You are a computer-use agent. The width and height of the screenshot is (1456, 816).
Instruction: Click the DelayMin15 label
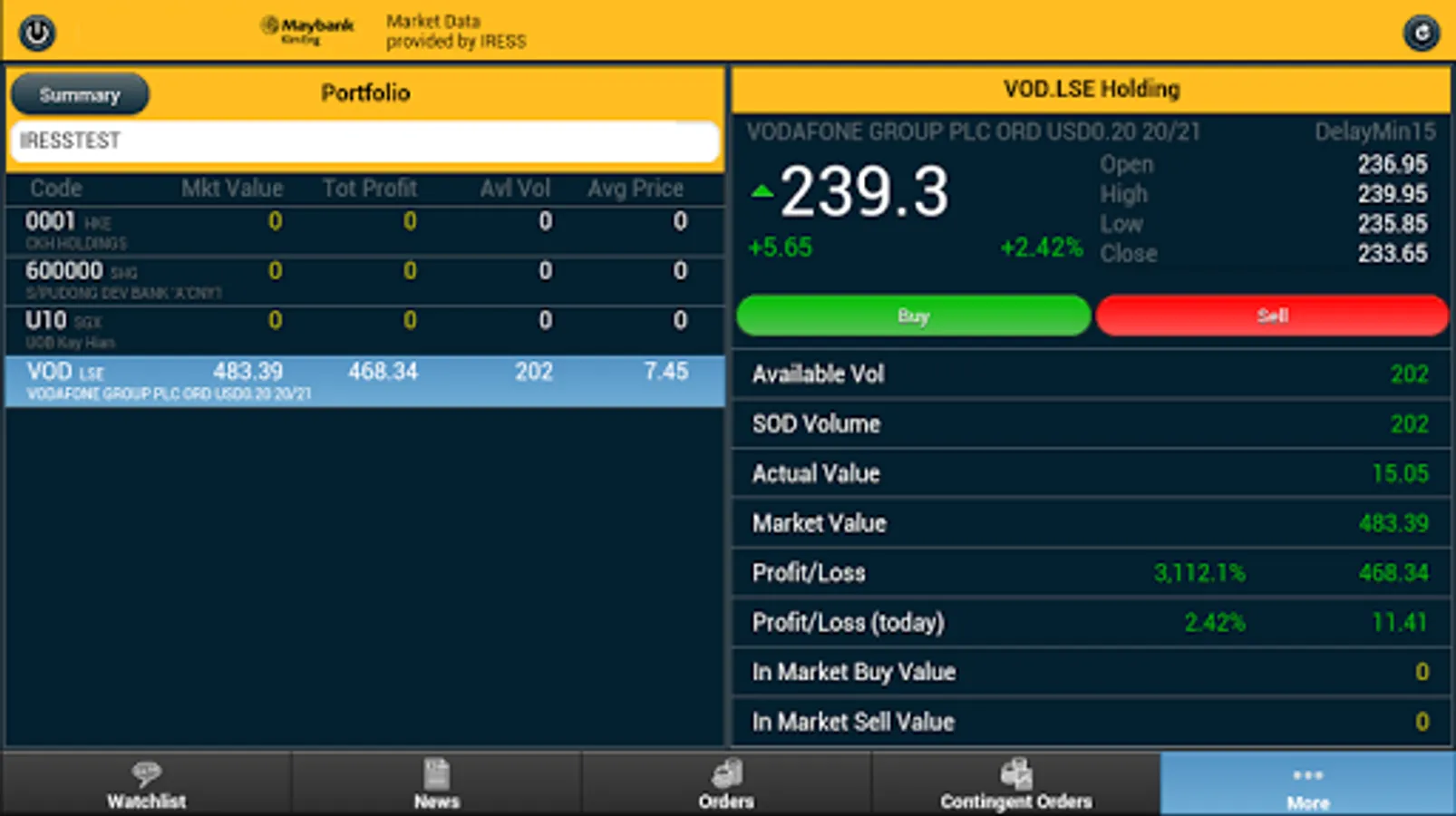1375,132
